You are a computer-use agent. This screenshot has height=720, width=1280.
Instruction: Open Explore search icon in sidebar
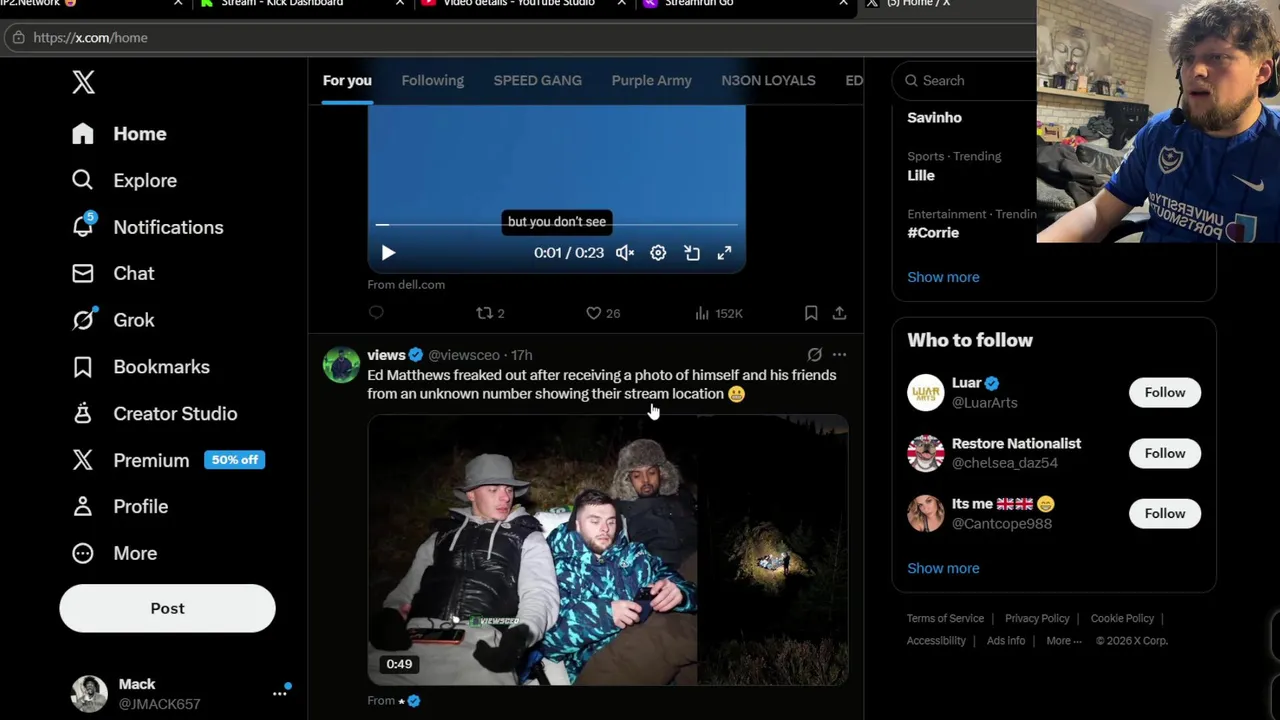click(x=82, y=180)
